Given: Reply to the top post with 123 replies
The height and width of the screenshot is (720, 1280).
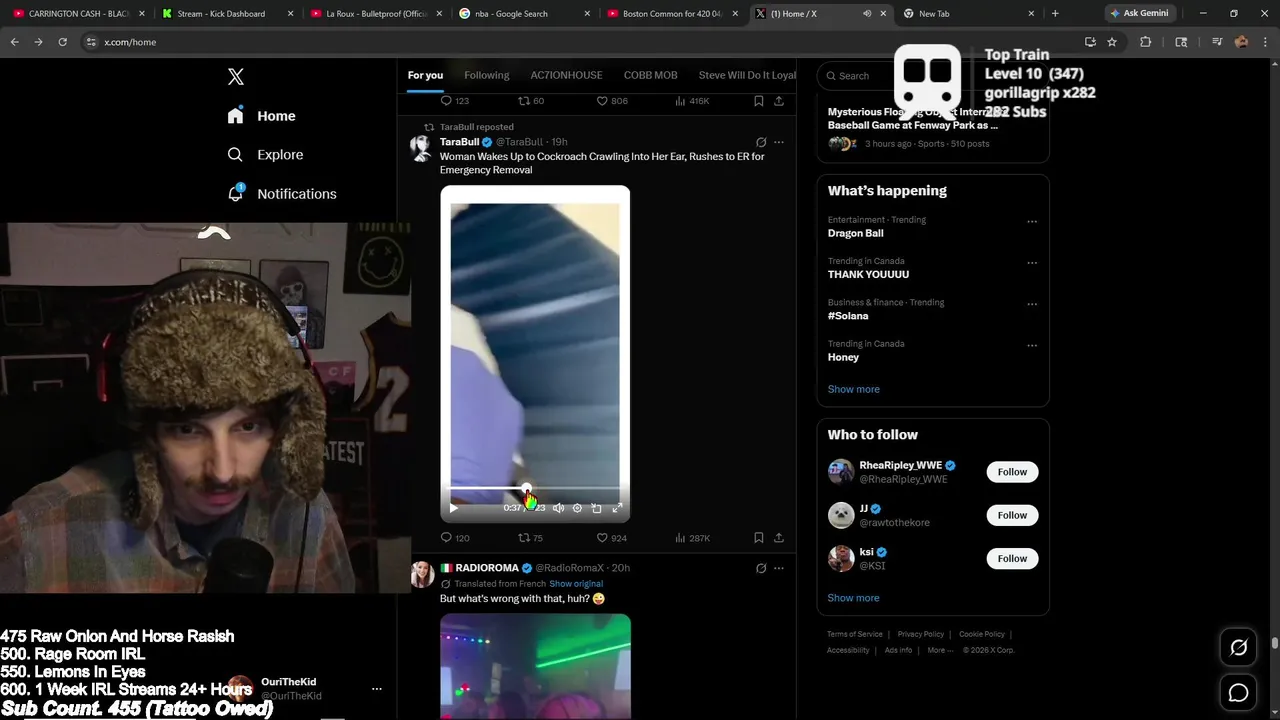Looking at the screenshot, I should tap(455, 101).
